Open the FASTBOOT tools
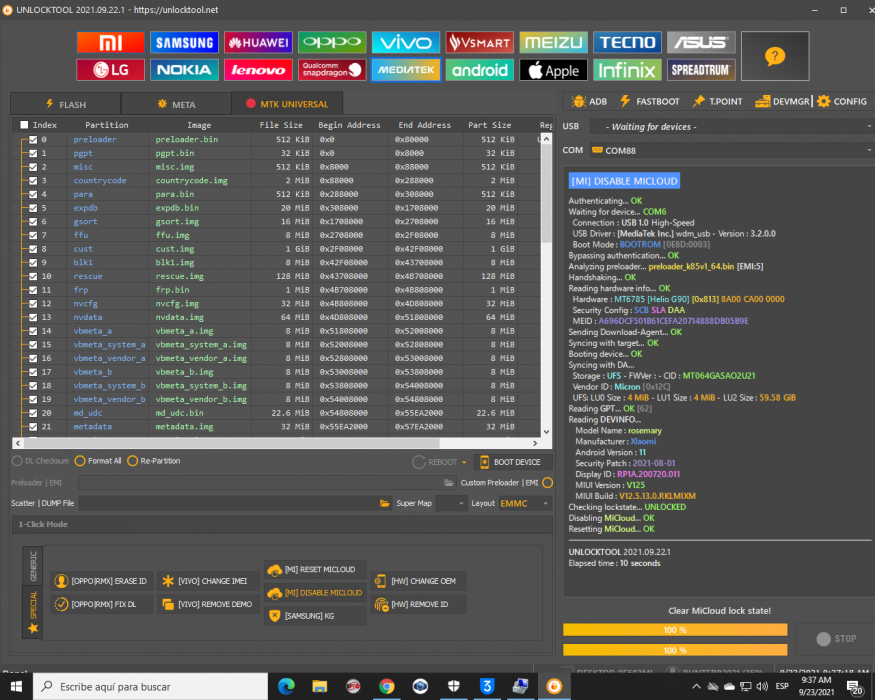 pyautogui.click(x=650, y=102)
